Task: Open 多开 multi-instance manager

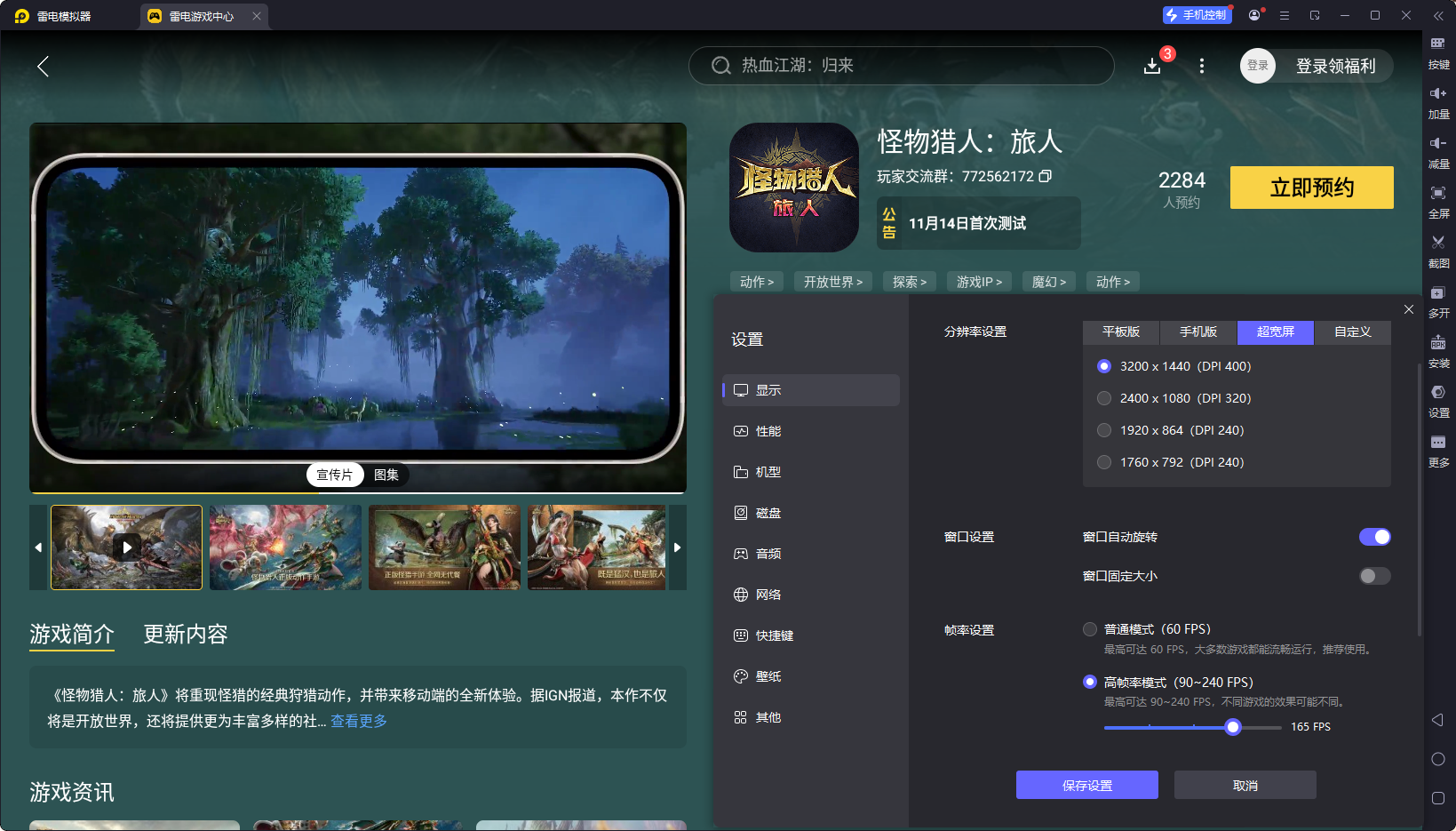Action: [1439, 300]
